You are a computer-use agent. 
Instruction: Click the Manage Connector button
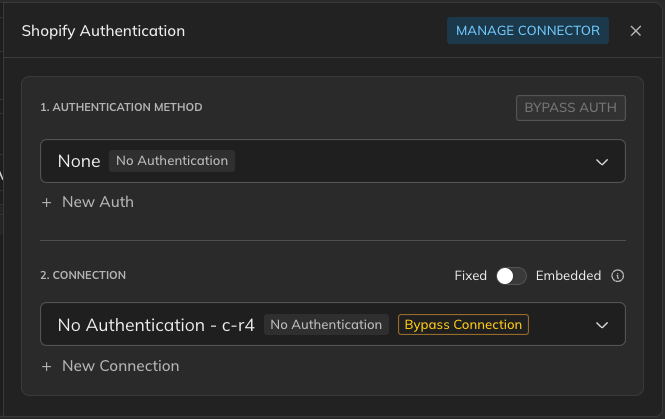click(x=527, y=31)
